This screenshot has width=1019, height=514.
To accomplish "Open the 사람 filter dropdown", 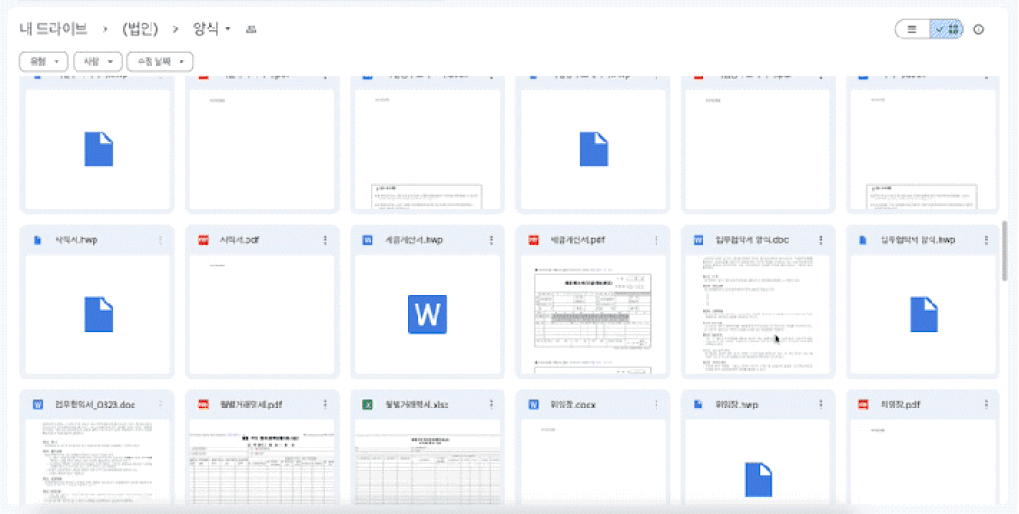I will [97, 62].
